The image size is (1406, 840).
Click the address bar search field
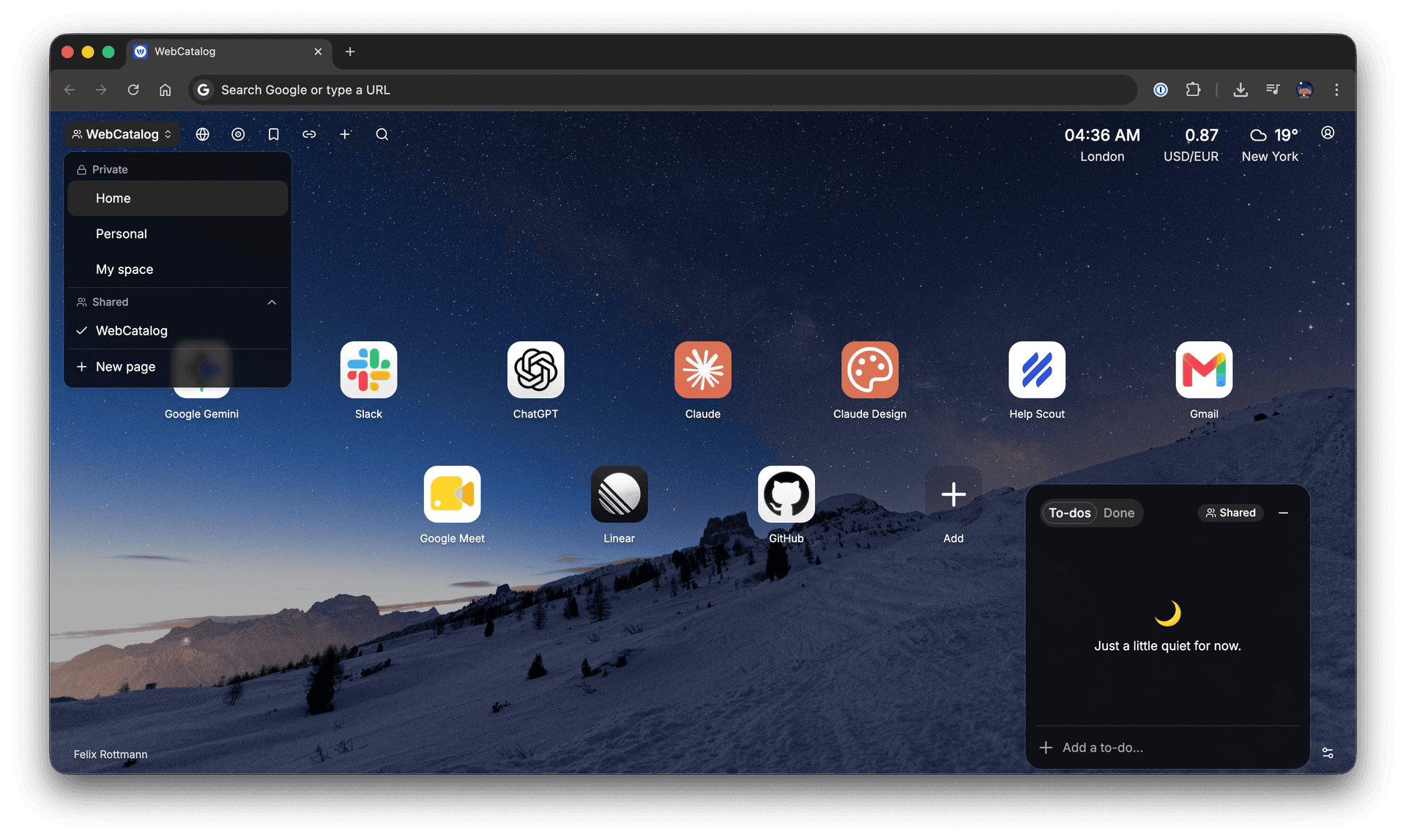pos(663,89)
